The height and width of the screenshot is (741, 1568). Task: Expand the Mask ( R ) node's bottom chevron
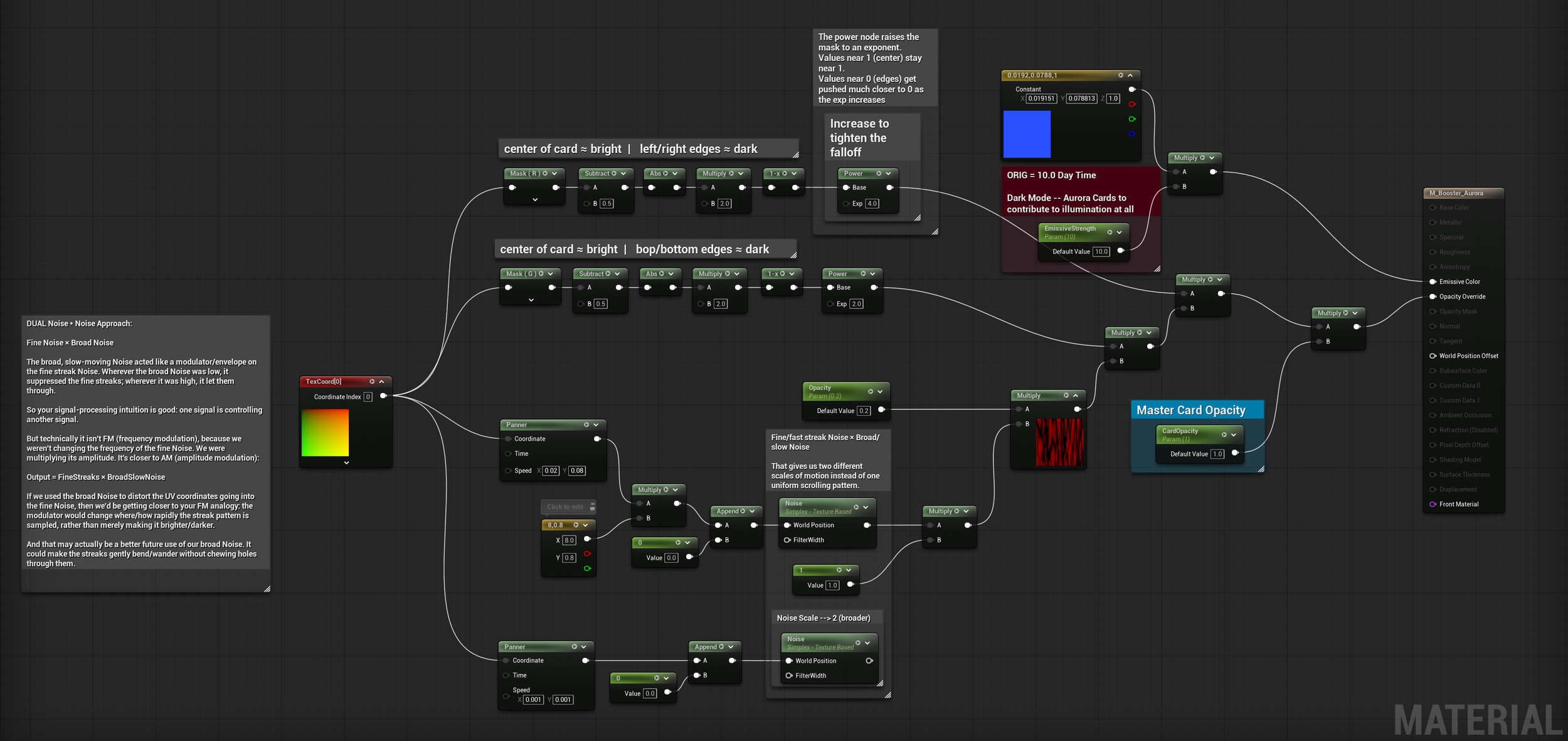(x=535, y=200)
